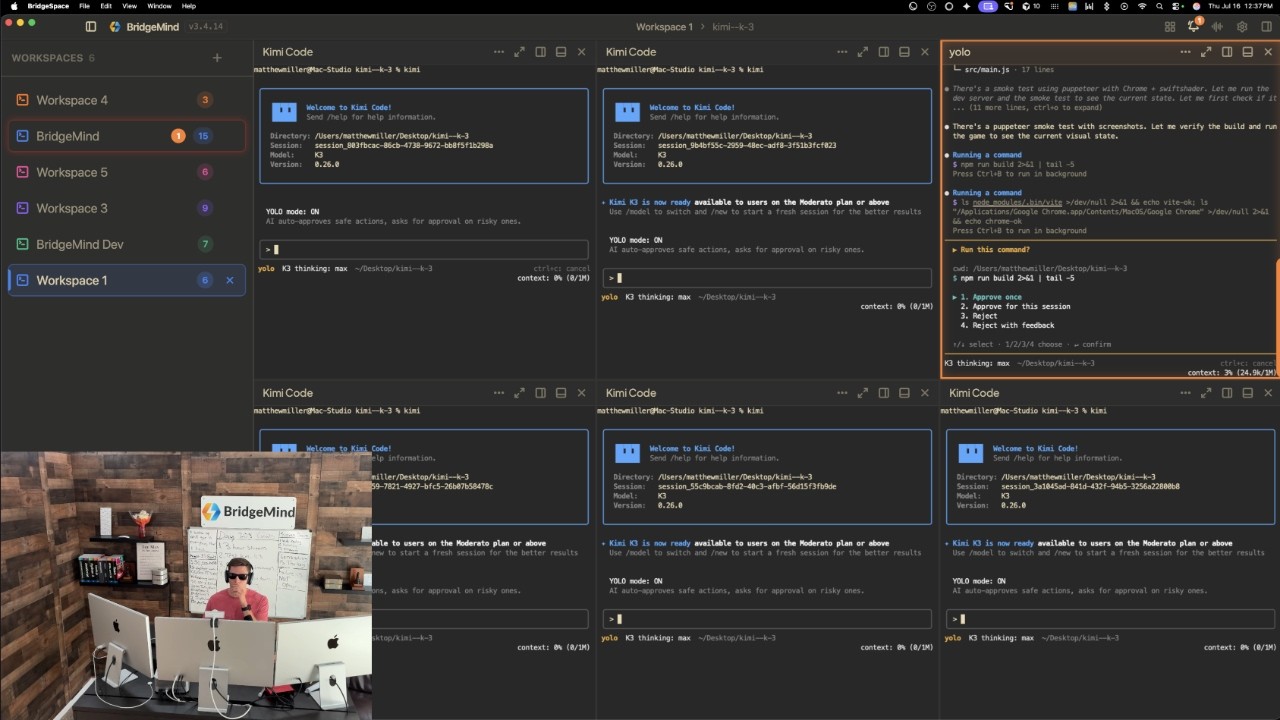
Task: Maximize the yolo pane
Action: click(x=1206, y=52)
